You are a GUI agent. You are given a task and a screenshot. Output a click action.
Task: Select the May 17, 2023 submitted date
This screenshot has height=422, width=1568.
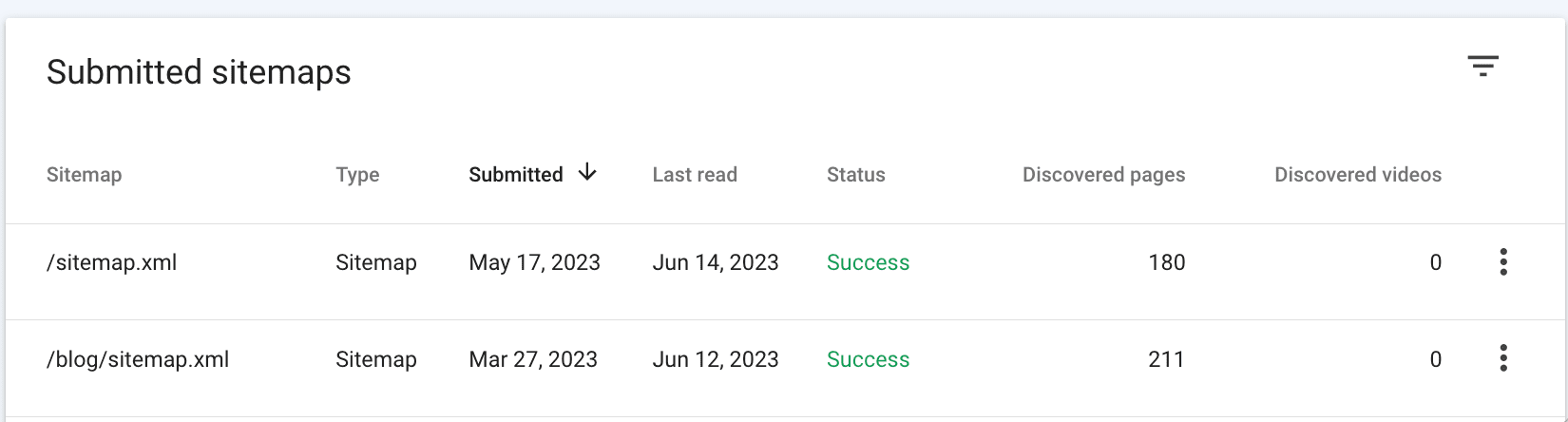(x=535, y=263)
